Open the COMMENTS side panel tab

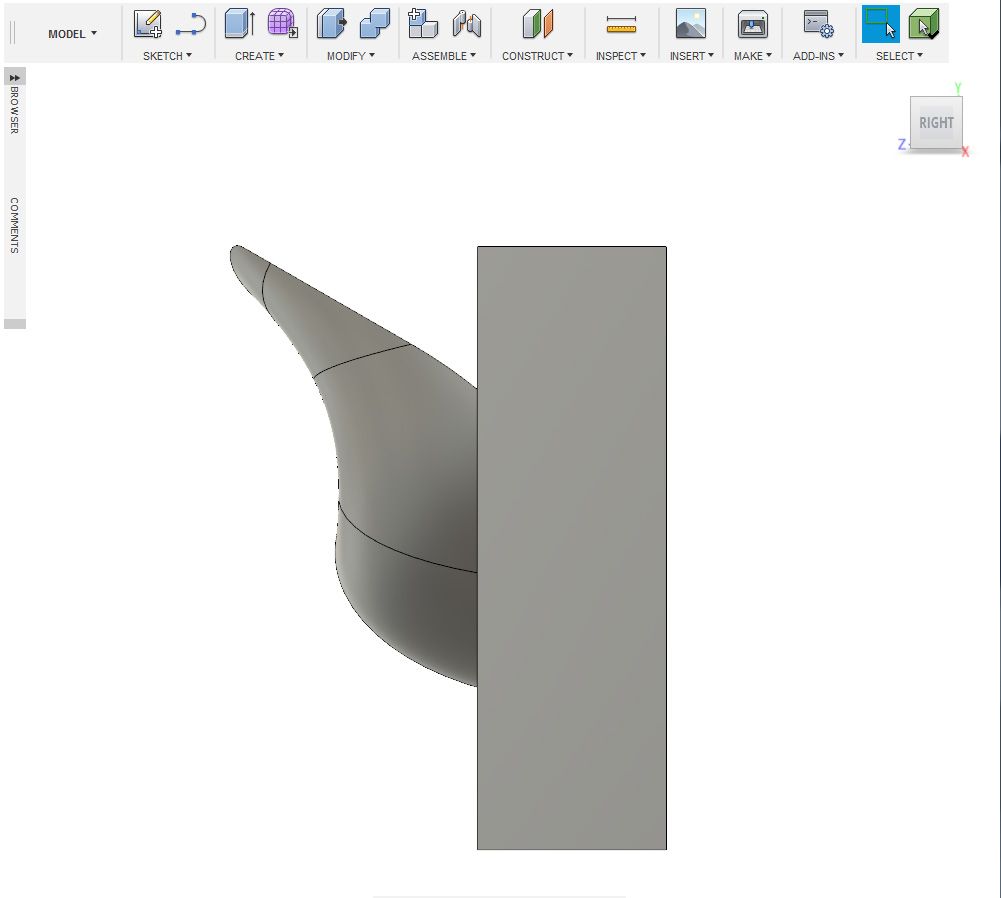[x=14, y=225]
